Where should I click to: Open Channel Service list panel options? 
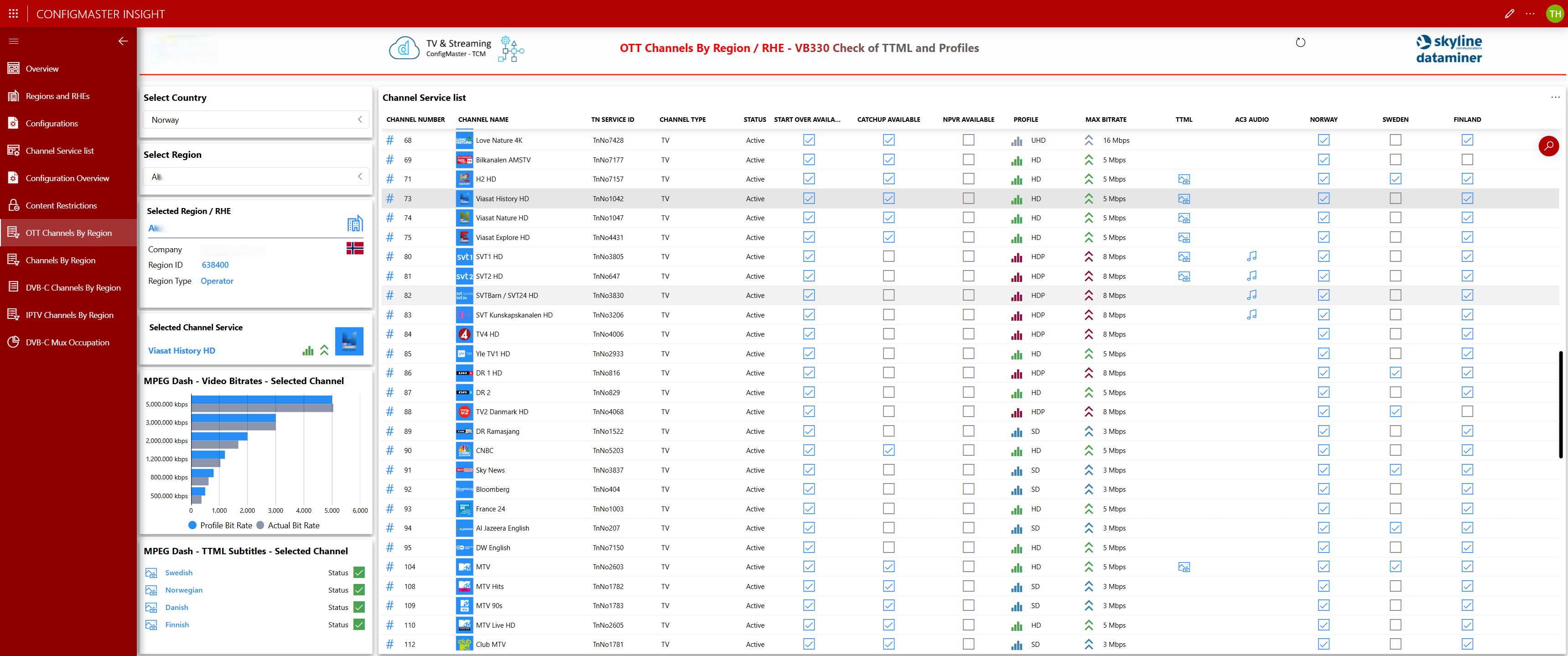1555,98
